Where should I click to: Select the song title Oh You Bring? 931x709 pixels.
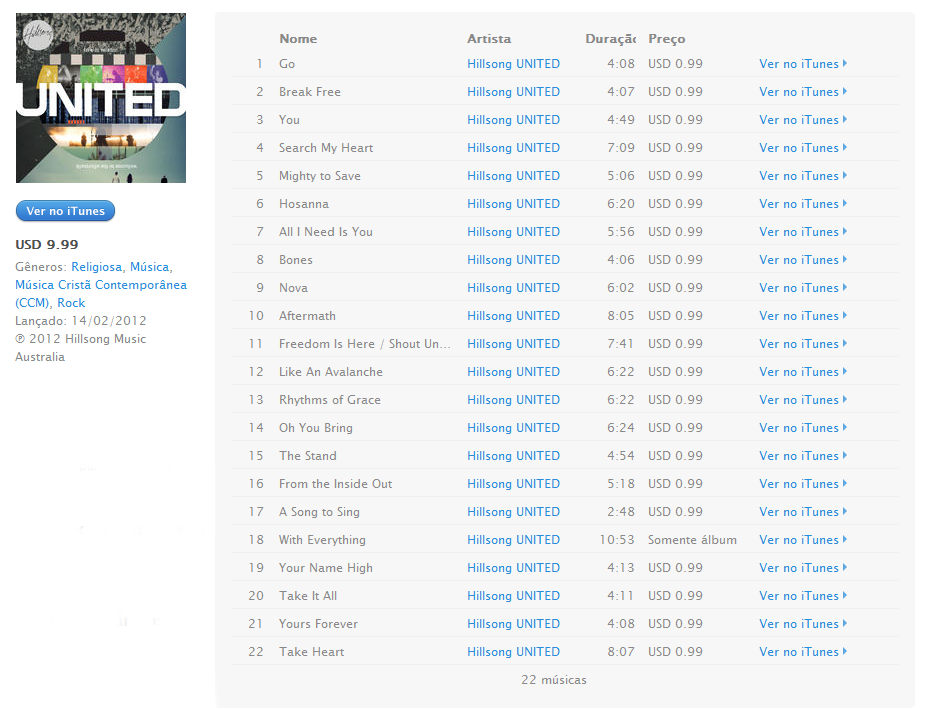[x=316, y=428]
